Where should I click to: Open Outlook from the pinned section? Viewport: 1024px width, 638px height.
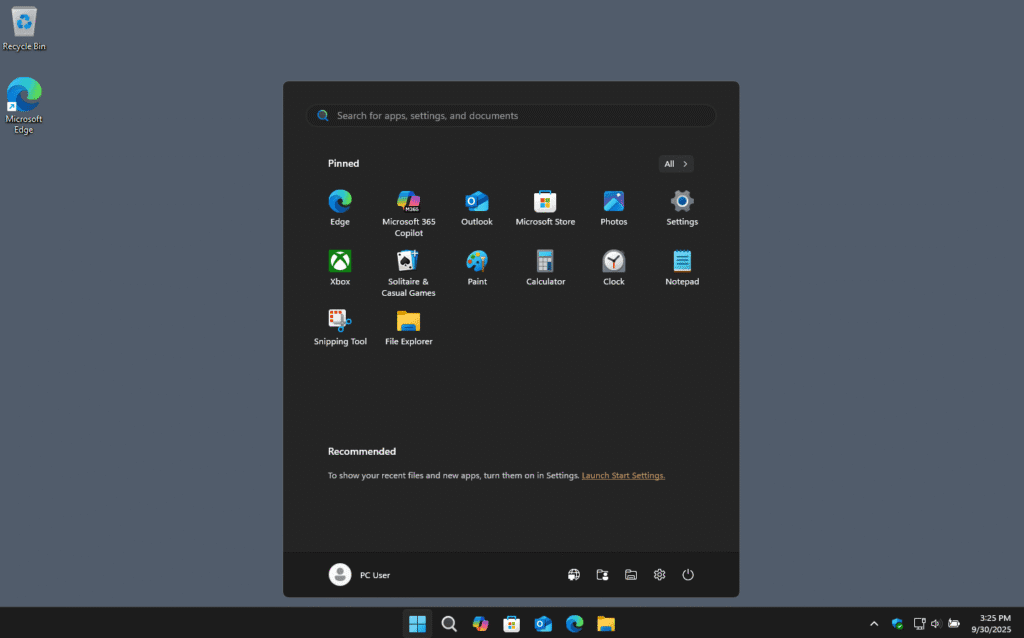click(x=477, y=201)
